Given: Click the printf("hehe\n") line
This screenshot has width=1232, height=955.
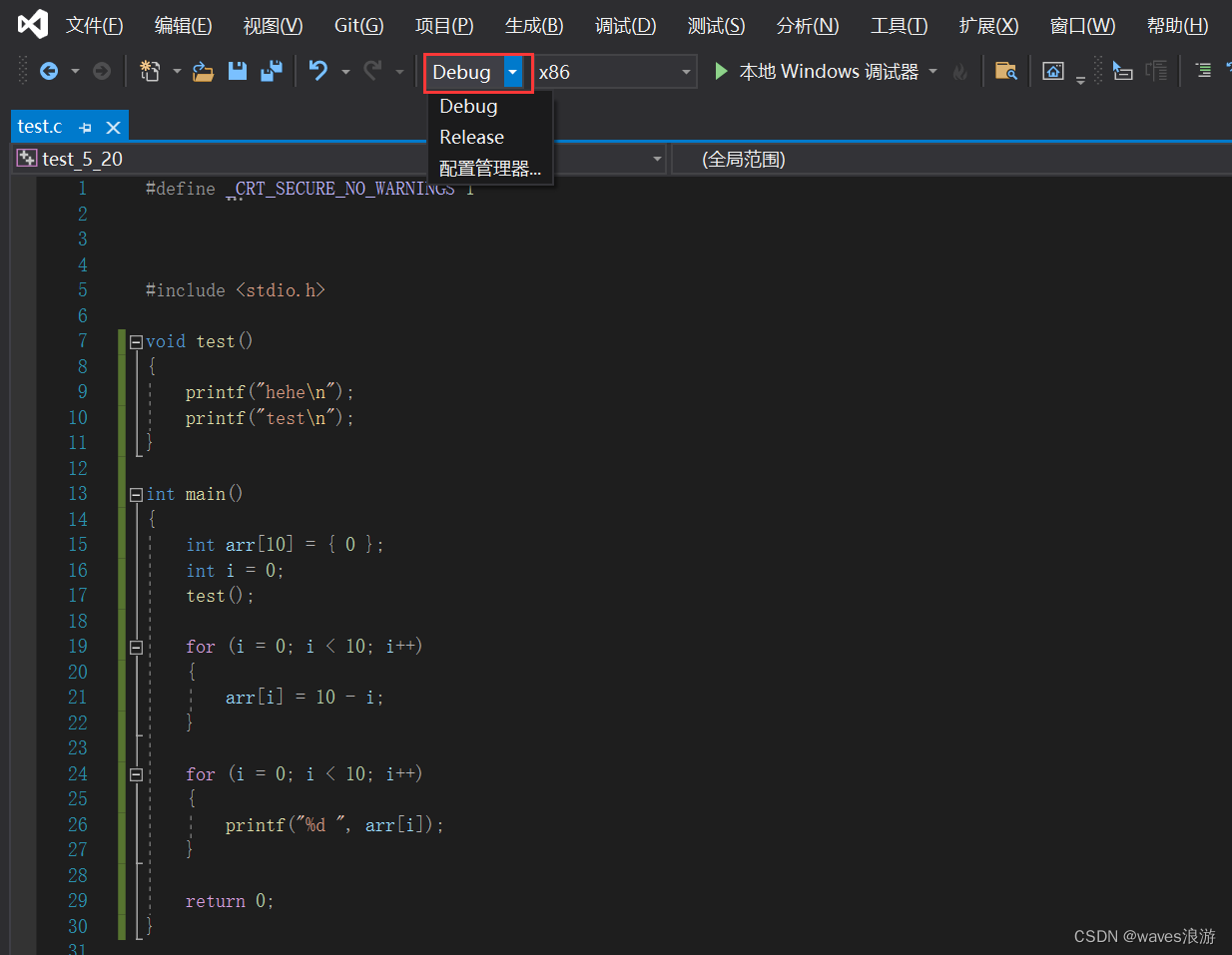Looking at the screenshot, I should (x=270, y=392).
